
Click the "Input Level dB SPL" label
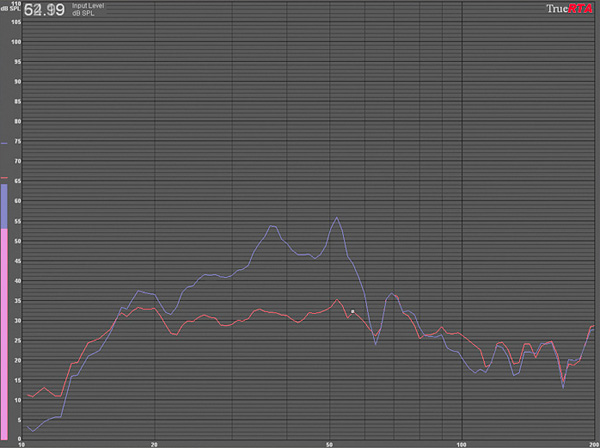(88, 10)
